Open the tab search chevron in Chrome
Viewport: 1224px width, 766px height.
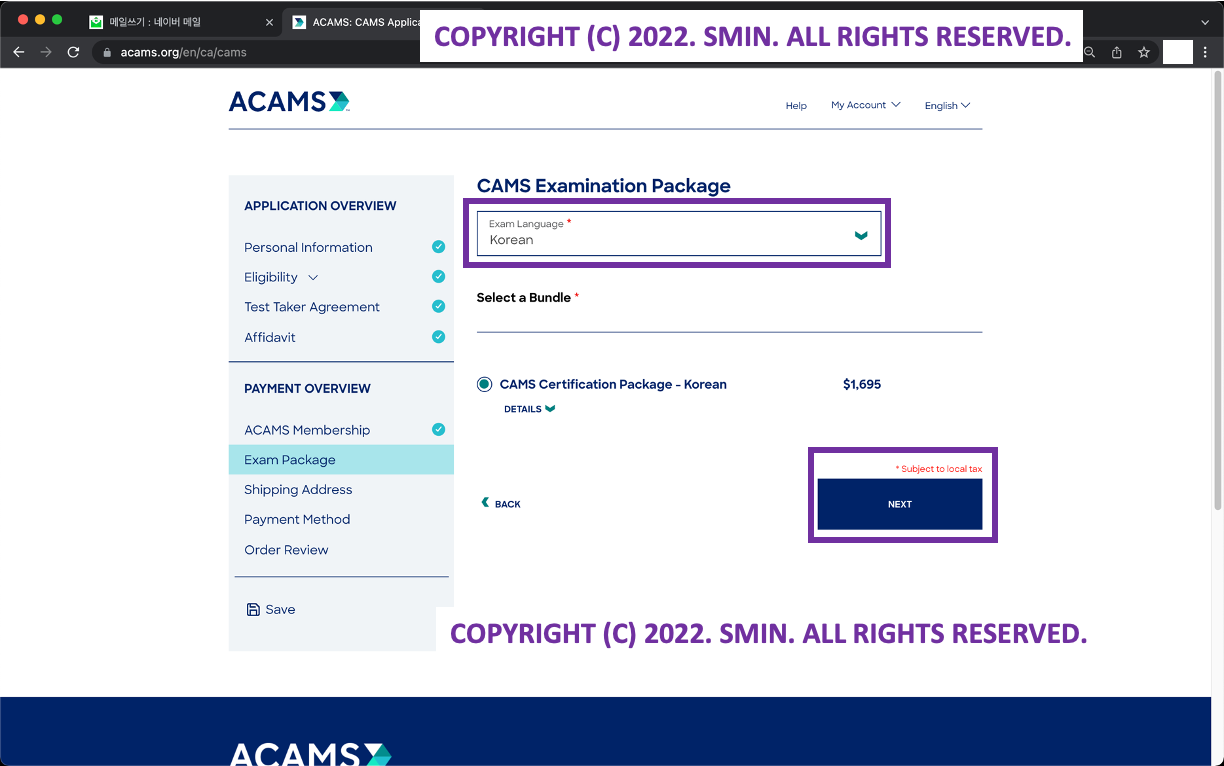click(x=1204, y=22)
